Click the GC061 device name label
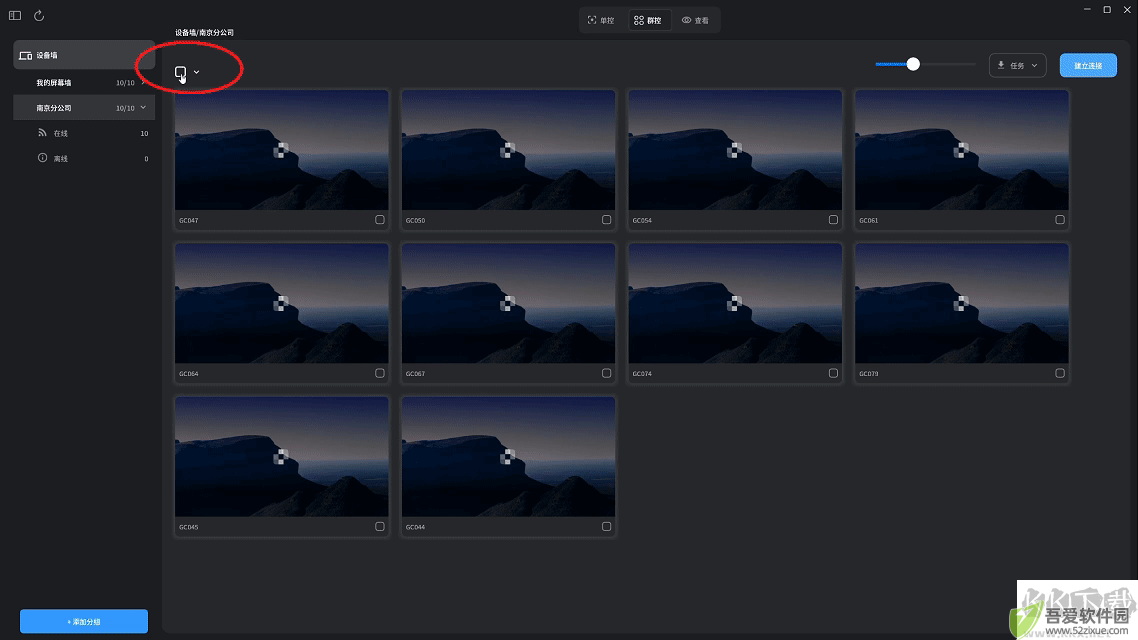This screenshot has height=640, width=1138. click(869, 221)
